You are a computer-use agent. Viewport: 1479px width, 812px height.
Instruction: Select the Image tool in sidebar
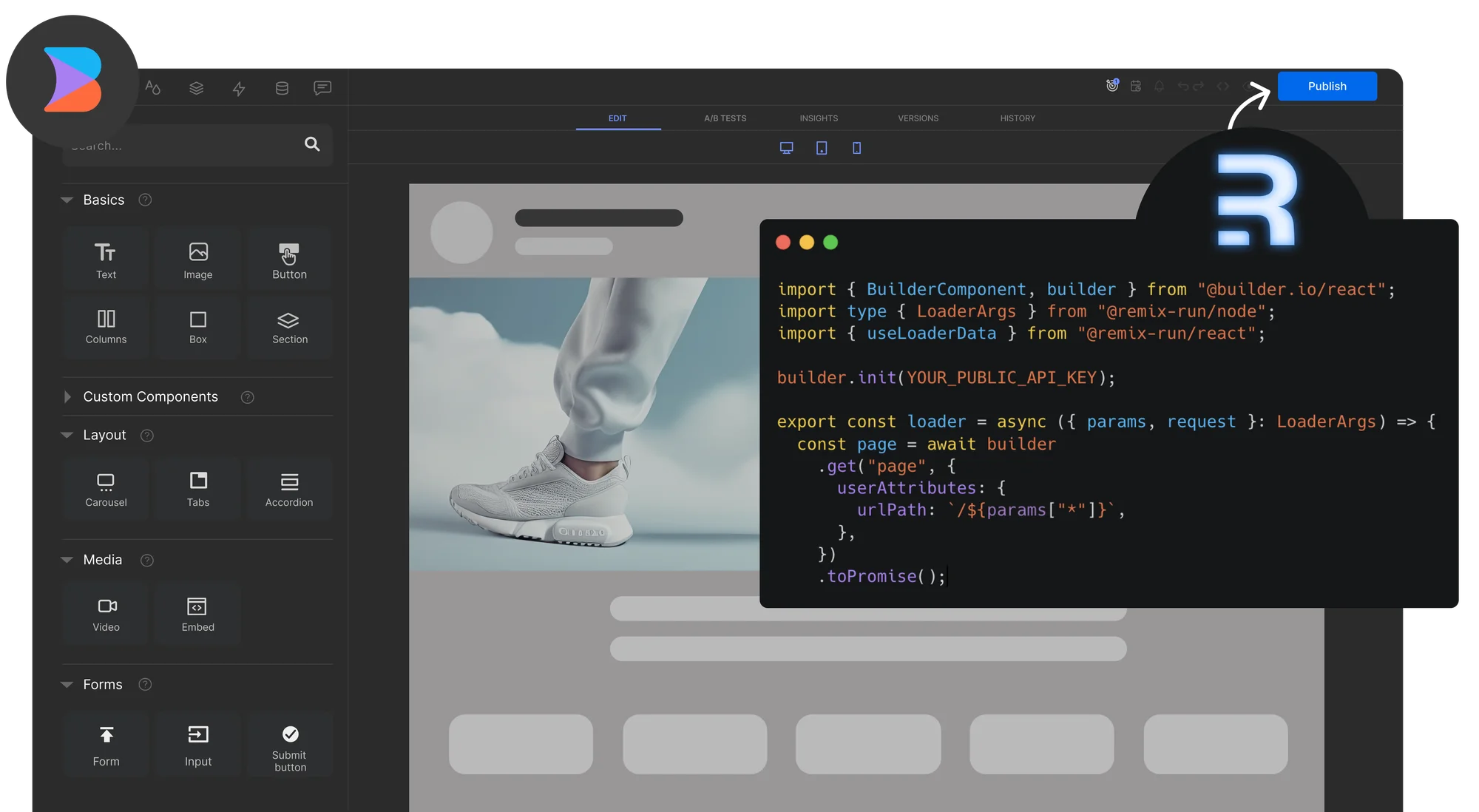tap(197, 260)
